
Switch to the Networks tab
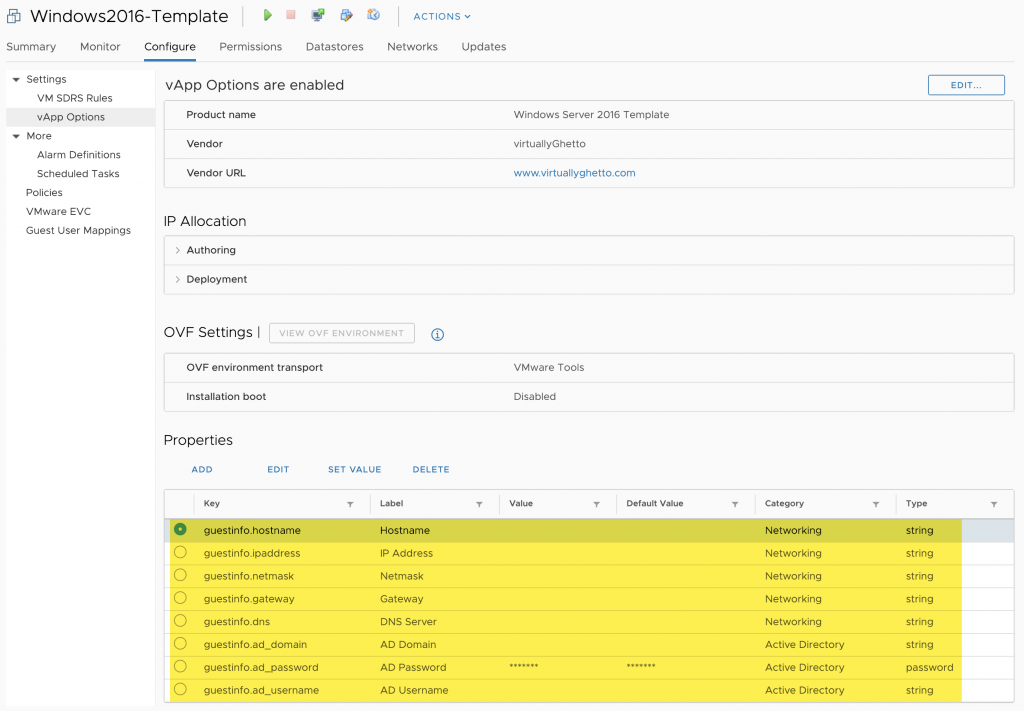click(x=412, y=46)
